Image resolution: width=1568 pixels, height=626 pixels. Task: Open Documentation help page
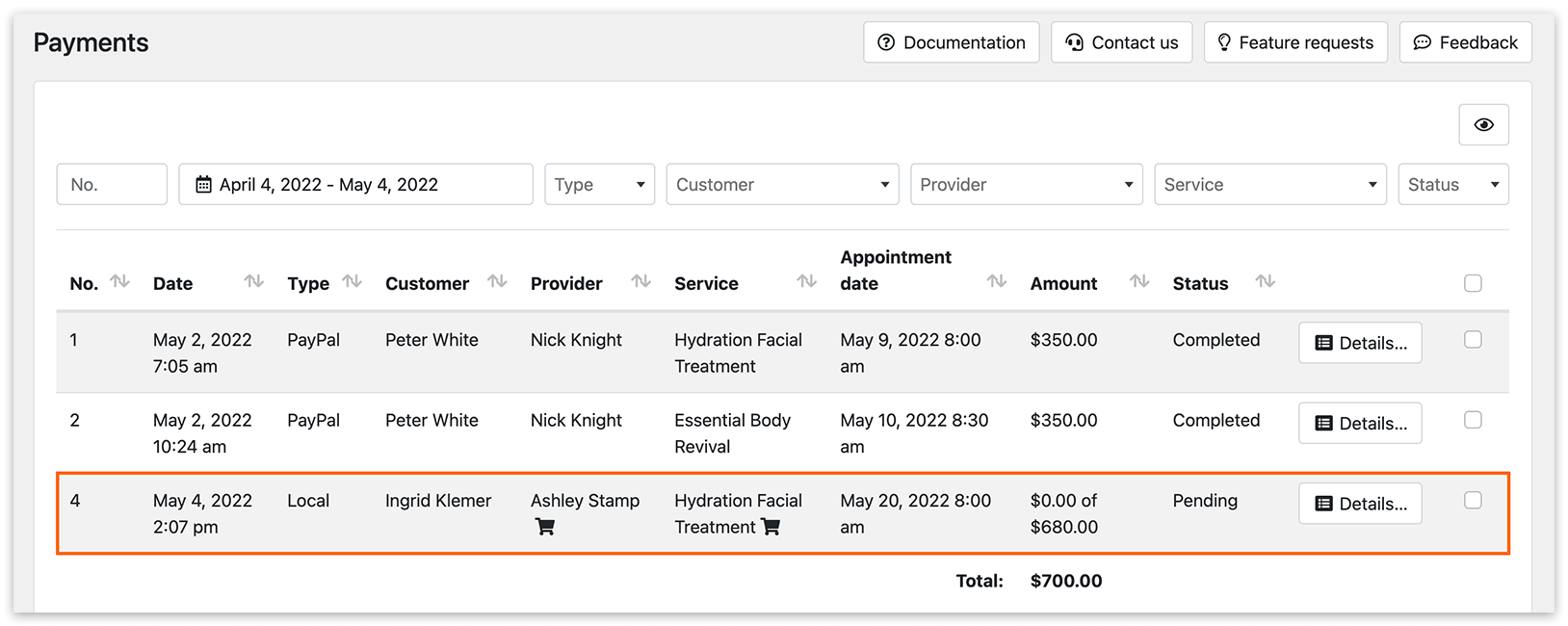tap(952, 42)
